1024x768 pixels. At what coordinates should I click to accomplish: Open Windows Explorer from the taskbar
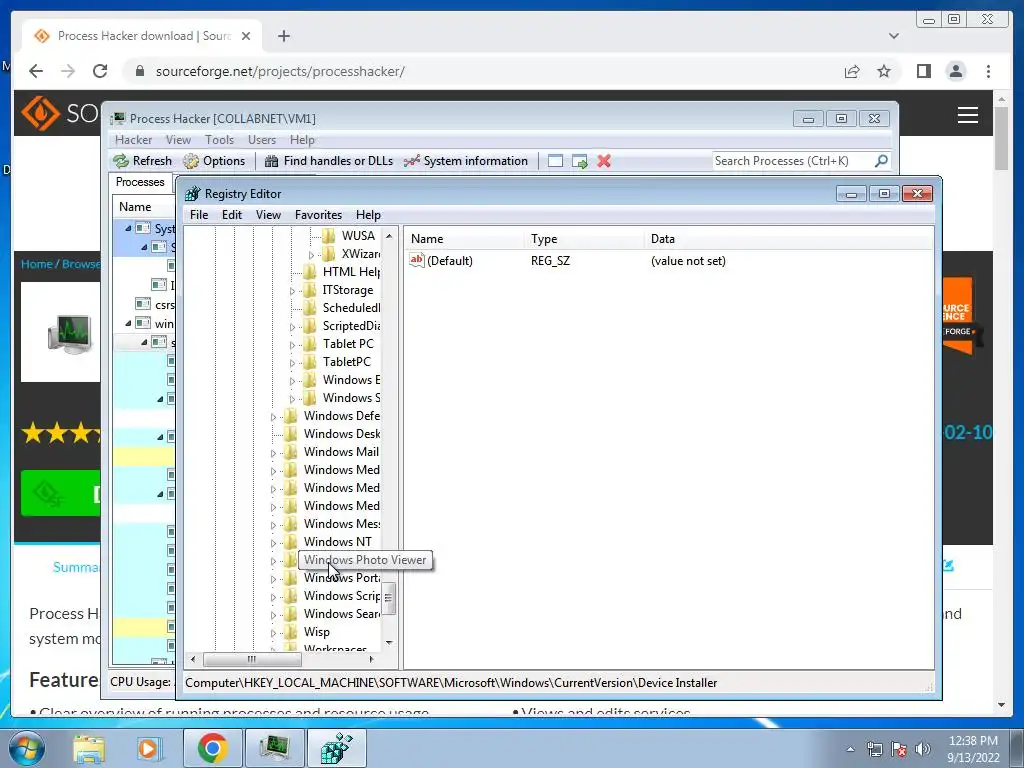tap(89, 748)
